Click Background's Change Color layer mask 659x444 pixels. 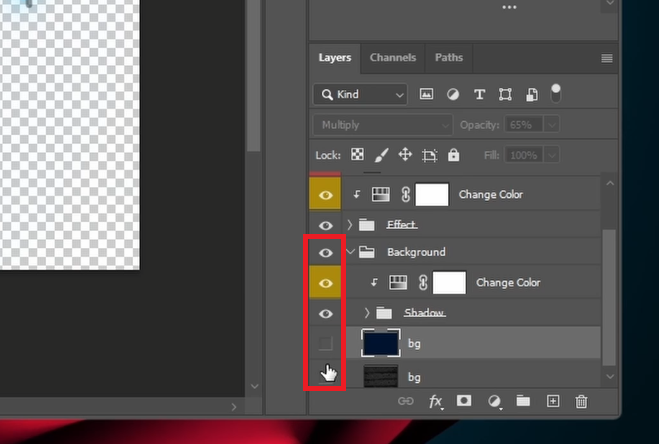tap(449, 283)
